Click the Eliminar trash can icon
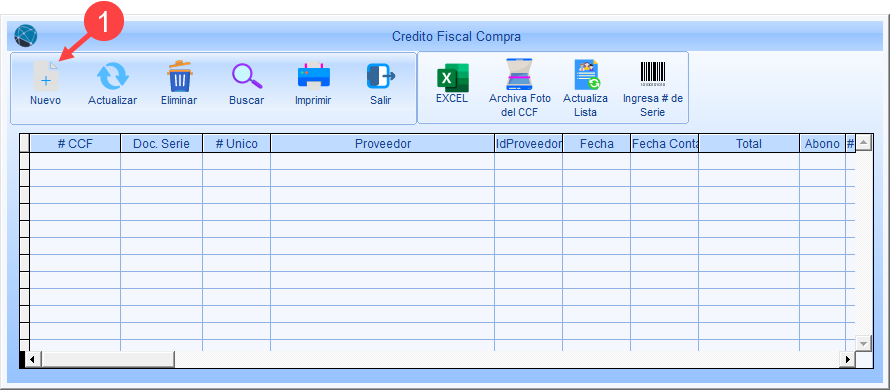Image resolution: width=890 pixels, height=390 pixels. 179,76
